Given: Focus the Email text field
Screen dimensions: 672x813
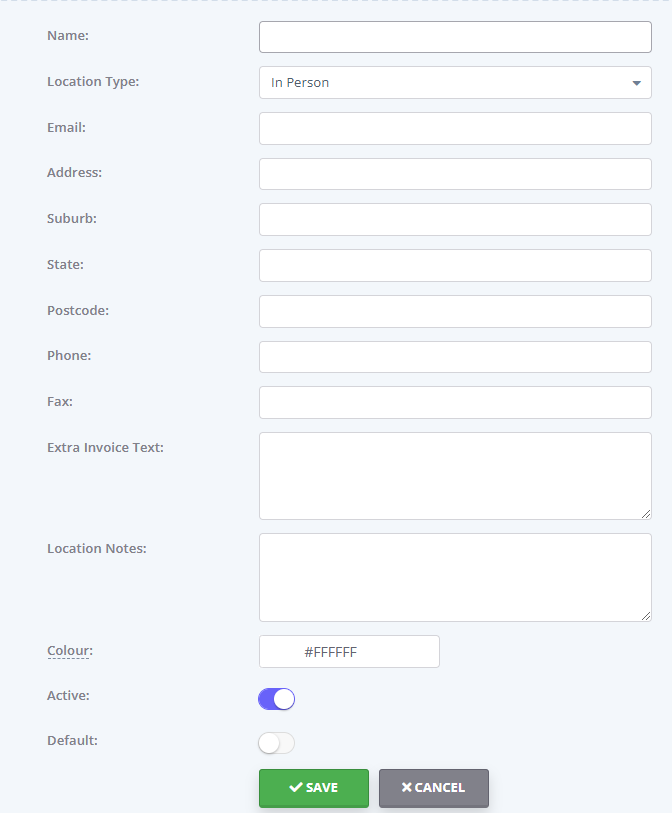Looking at the screenshot, I should point(455,129).
